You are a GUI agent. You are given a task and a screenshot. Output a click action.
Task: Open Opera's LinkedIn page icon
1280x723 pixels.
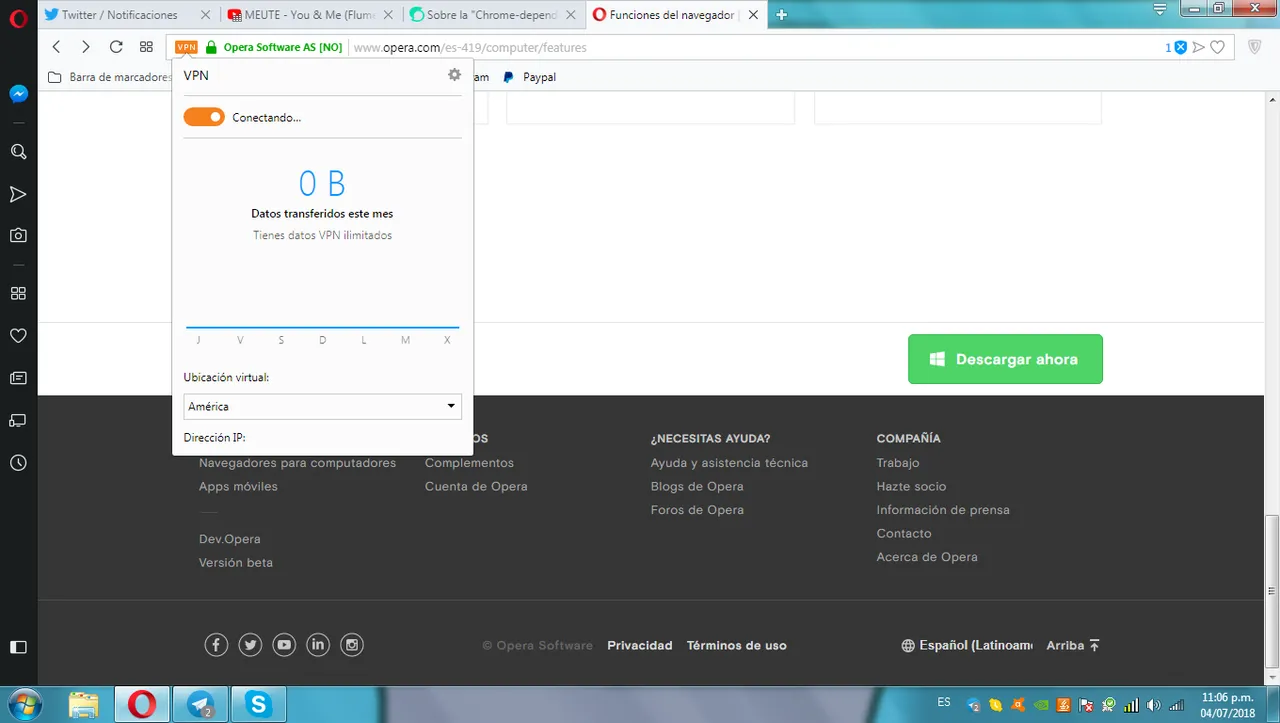pyautogui.click(x=318, y=645)
